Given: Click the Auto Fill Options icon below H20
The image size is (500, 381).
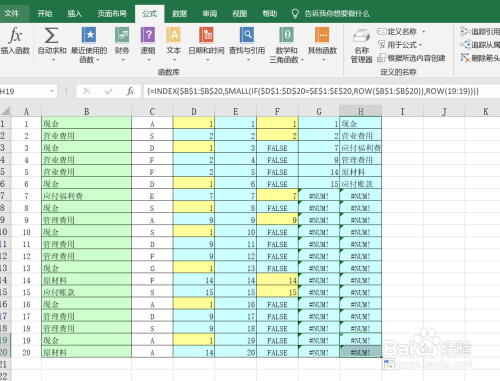Looking at the screenshot, I should [389, 364].
